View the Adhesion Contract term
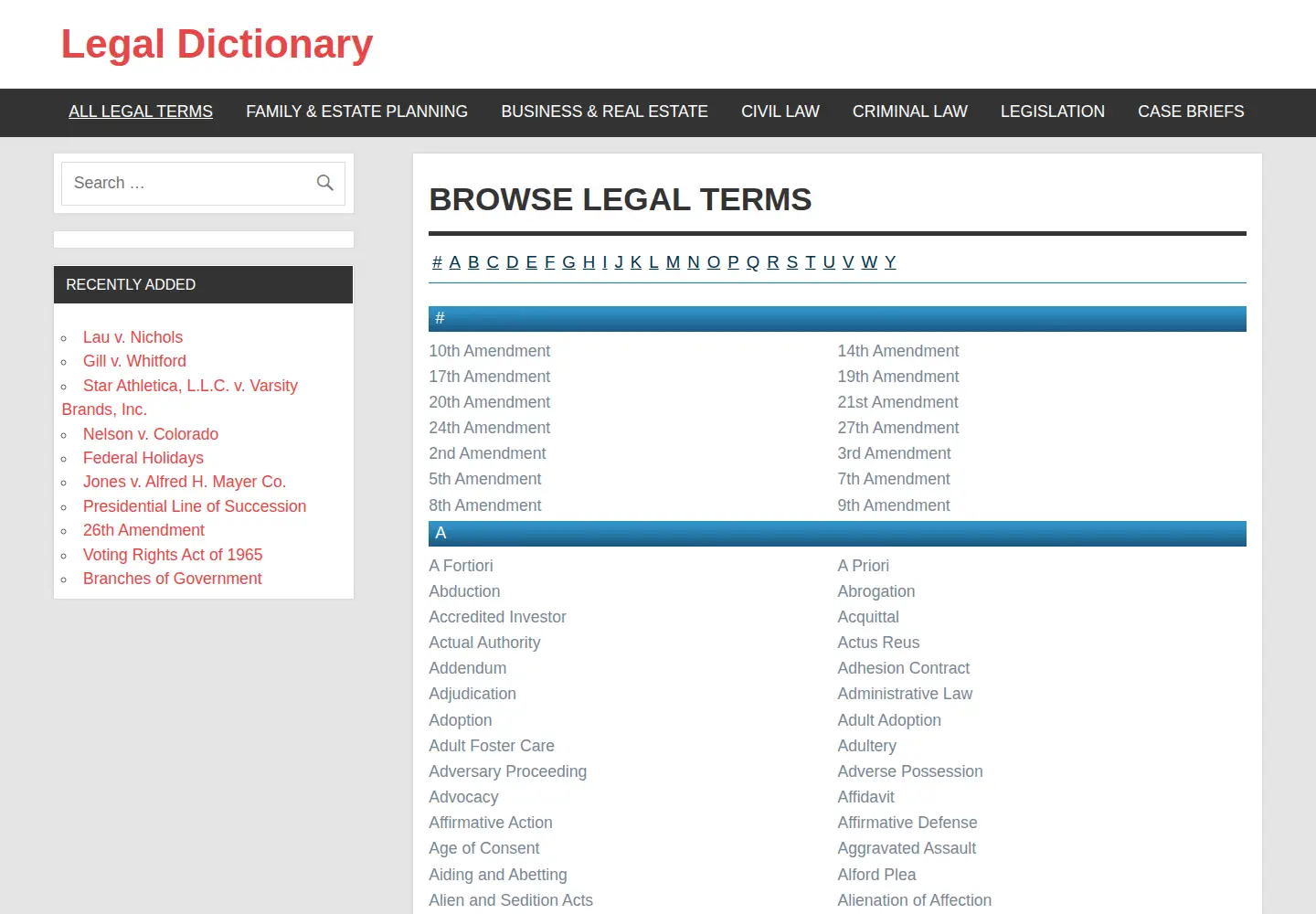This screenshot has width=1316, height=914. coord(904,668)
